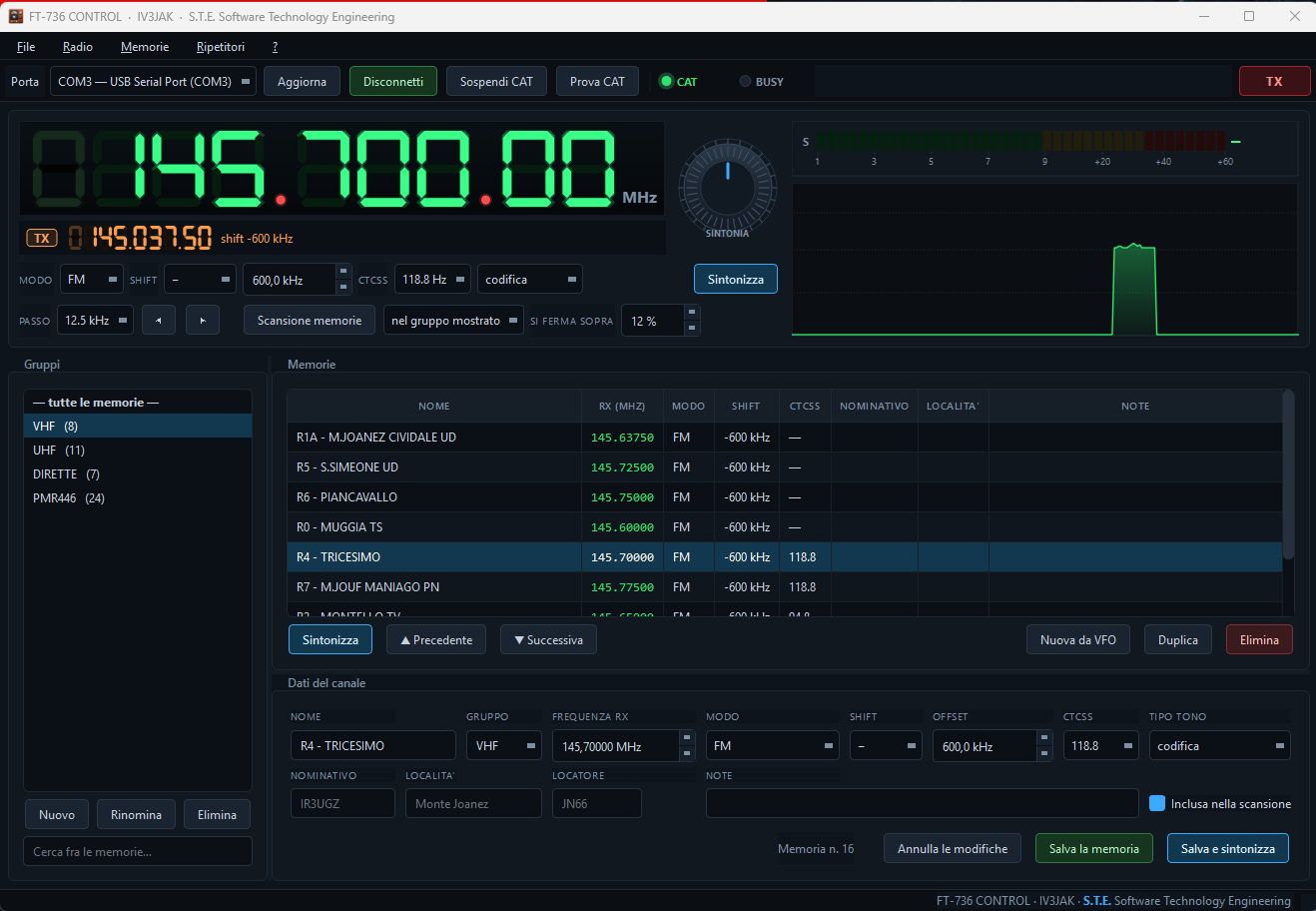
Task: Click the FT-736 CONTROL app icon in title bar
Action: (x=15, y=16)
